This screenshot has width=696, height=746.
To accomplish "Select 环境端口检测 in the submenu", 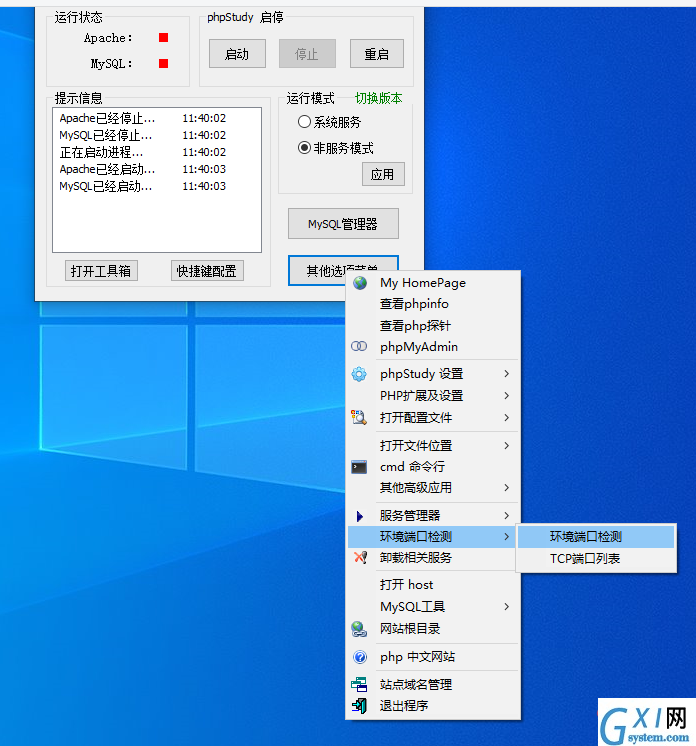I will pyautogui.click(x=596, y=537).
